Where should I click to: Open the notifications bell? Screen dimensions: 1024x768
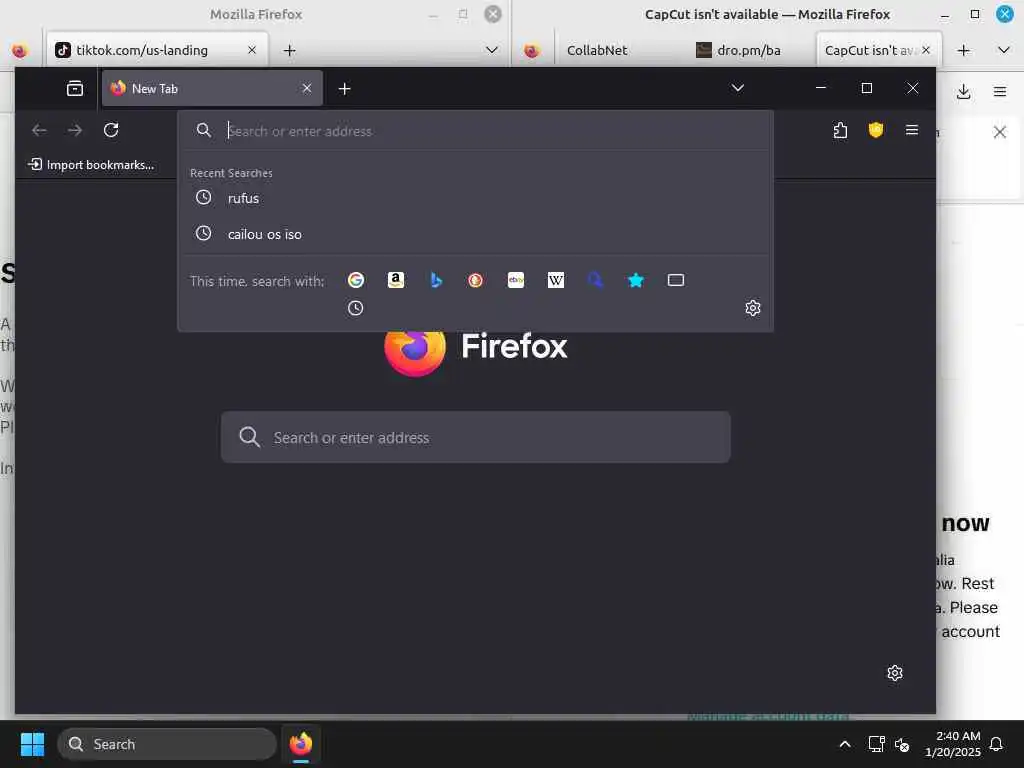point(996,744)
